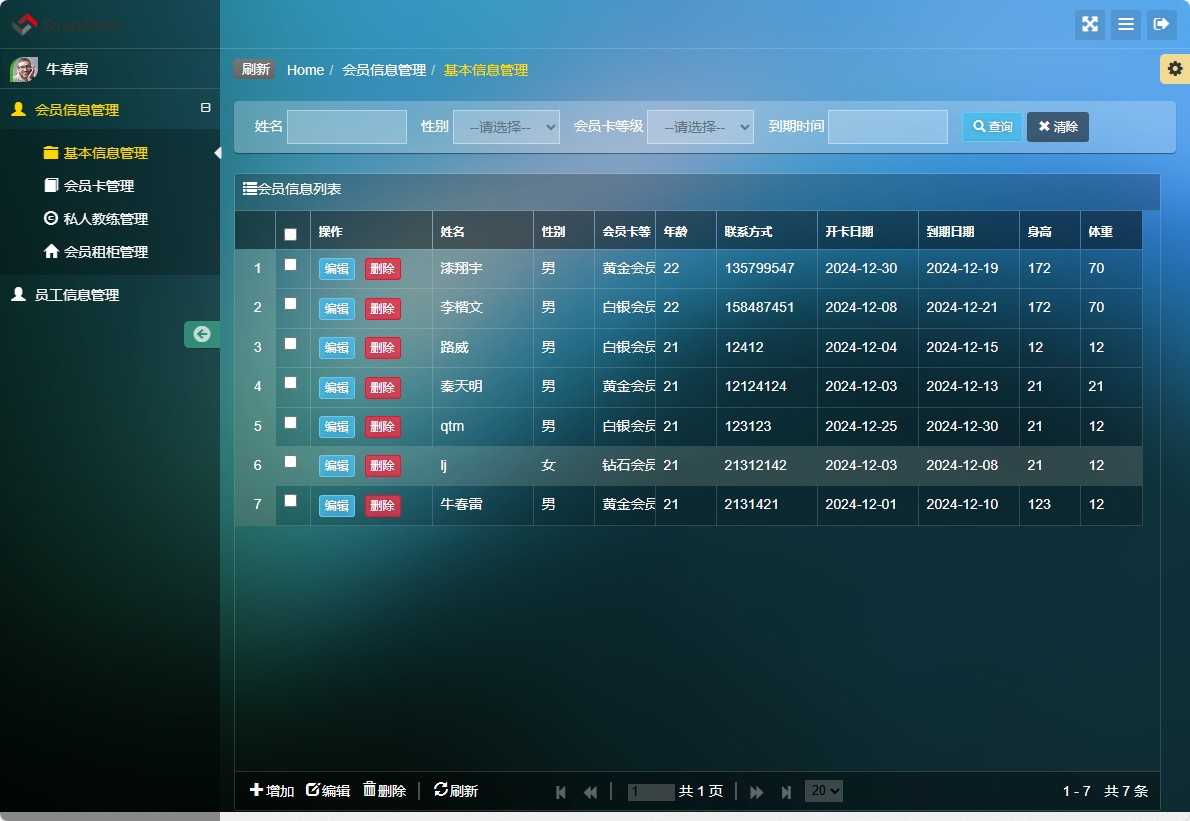This screenshot has width=1190, height=821.
Task: Check the row for 漆翔宇
Action: click(290, 265)
